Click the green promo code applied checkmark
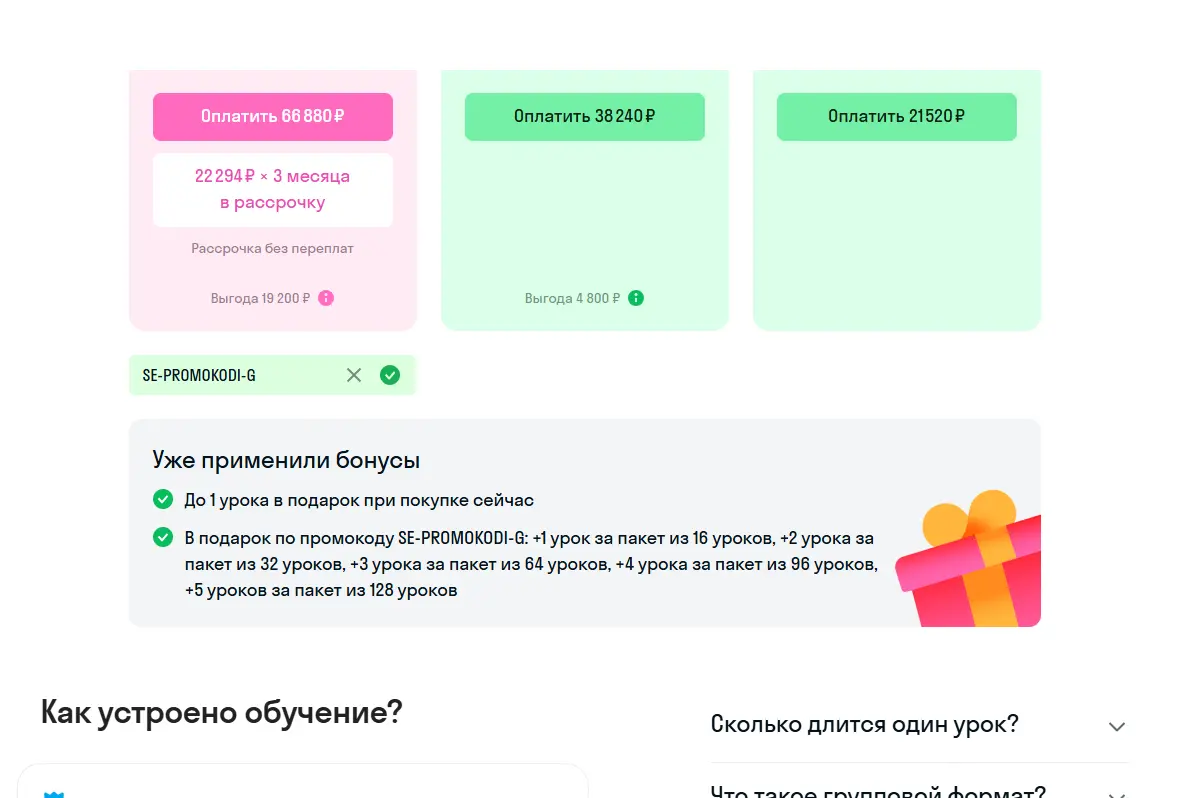The height and width of the screenshot is (798, 1195). [390, 375]
